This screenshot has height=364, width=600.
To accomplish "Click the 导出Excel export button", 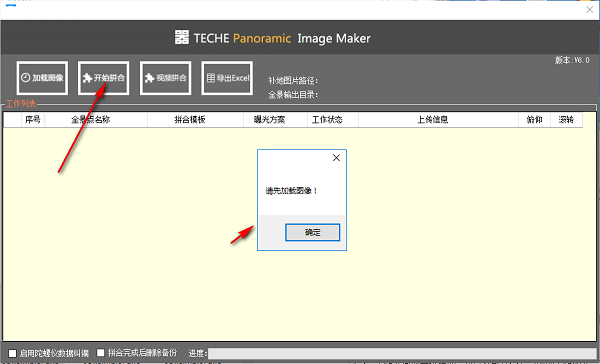I will [x=227, y=78].
